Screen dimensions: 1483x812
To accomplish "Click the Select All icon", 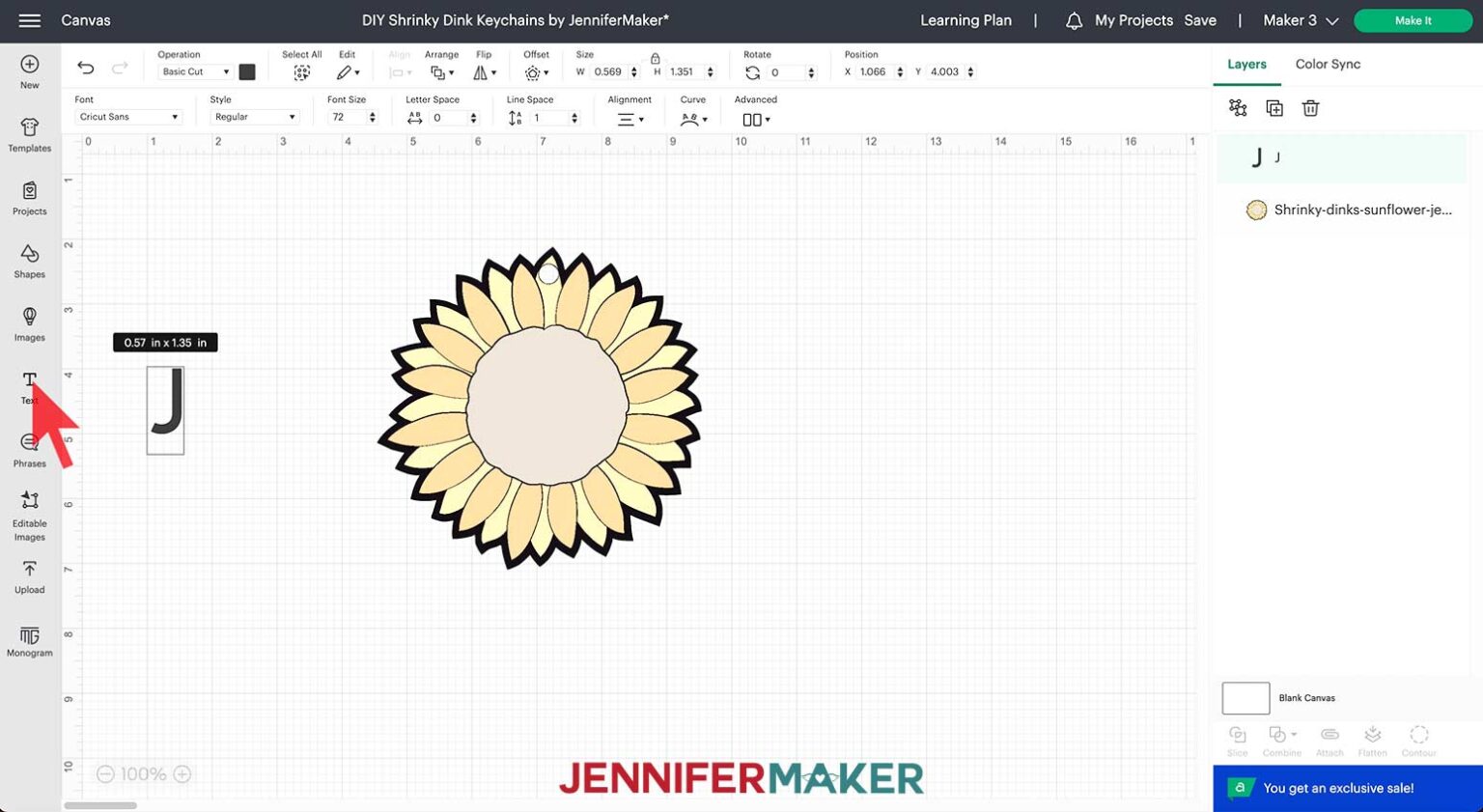I will pyautogui.click(x=302, y=72).
